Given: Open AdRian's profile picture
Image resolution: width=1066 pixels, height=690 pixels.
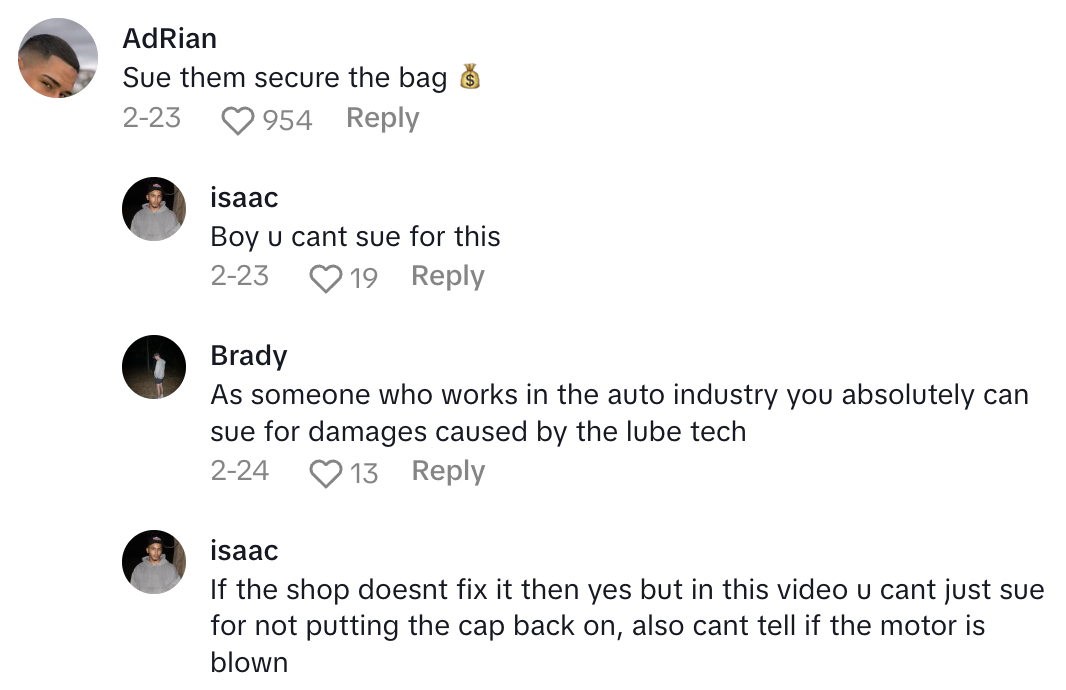Looking at the screenshot, I should coord(59,58).
